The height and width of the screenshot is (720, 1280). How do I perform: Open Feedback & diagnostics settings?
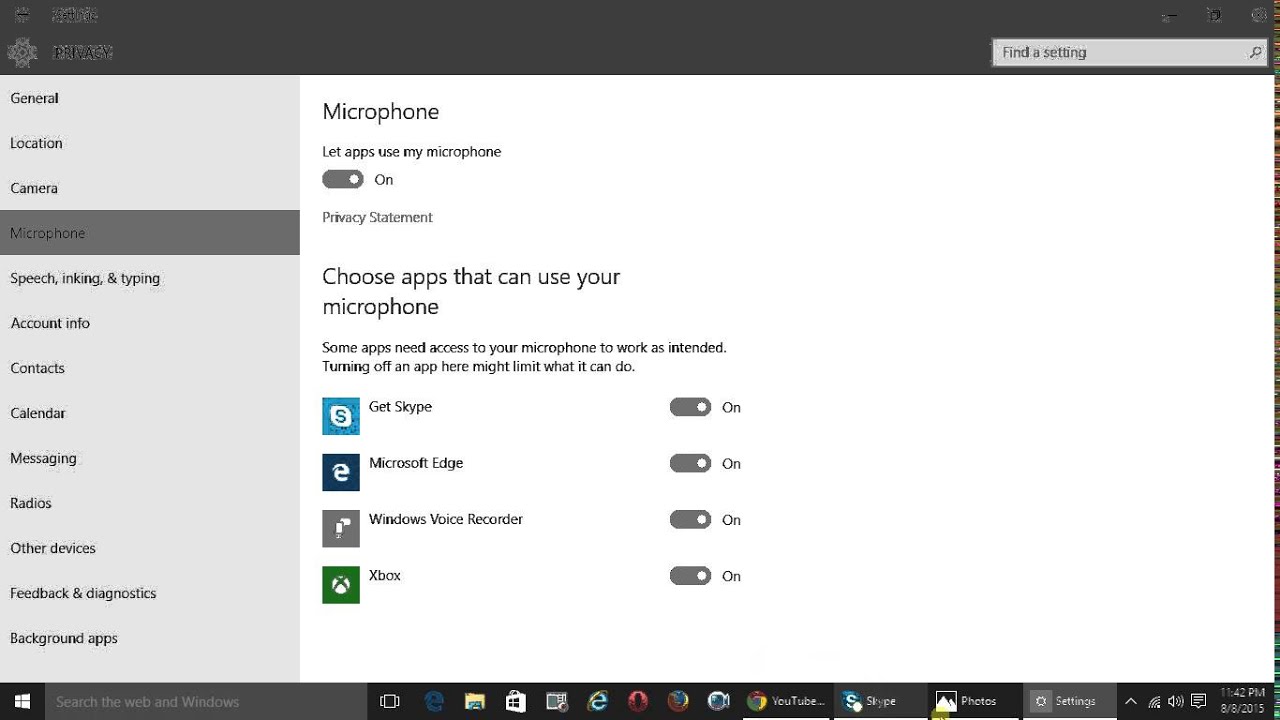coord(150,593)
